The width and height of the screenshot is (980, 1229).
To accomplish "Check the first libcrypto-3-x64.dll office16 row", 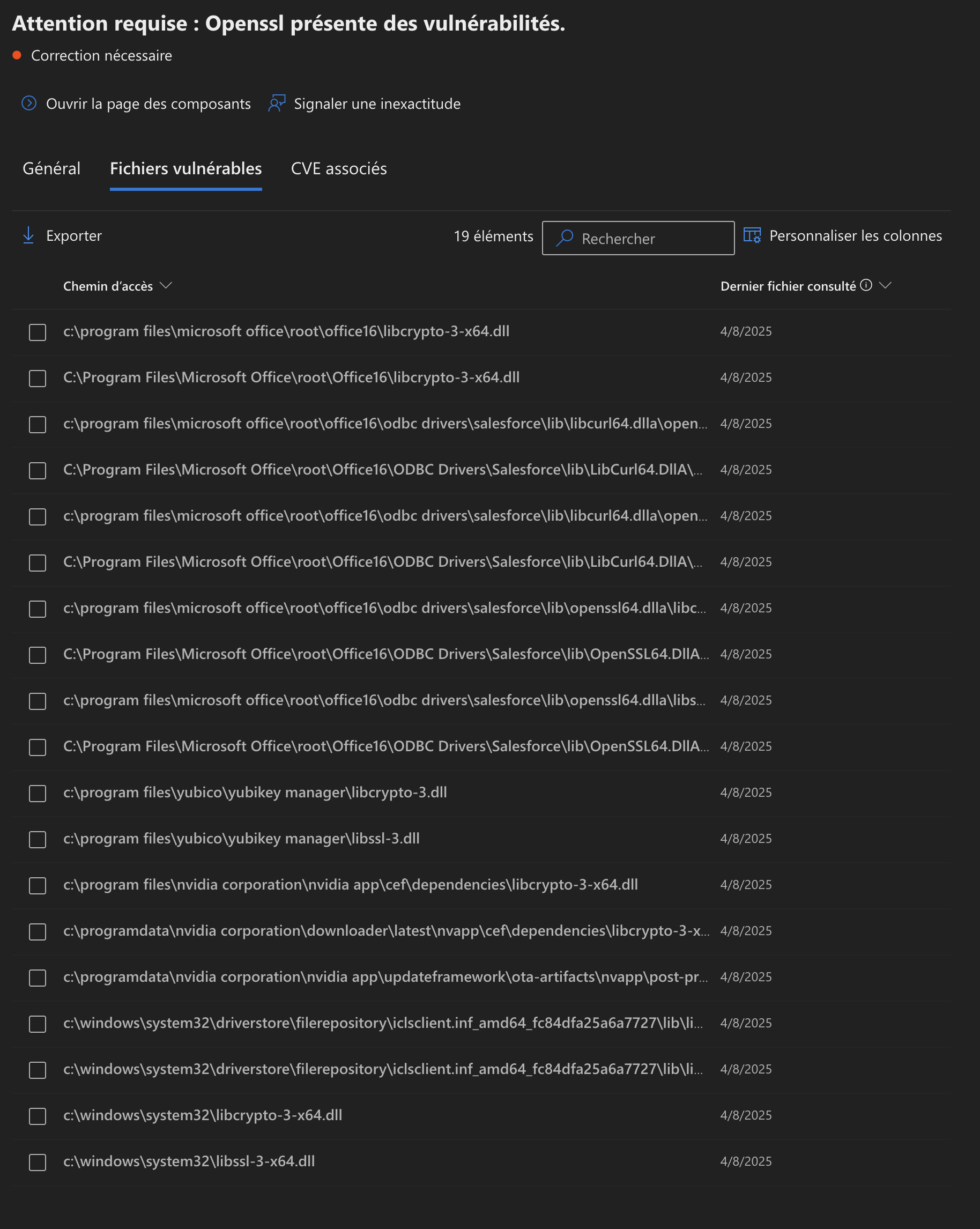I will [x=38, y=332].
